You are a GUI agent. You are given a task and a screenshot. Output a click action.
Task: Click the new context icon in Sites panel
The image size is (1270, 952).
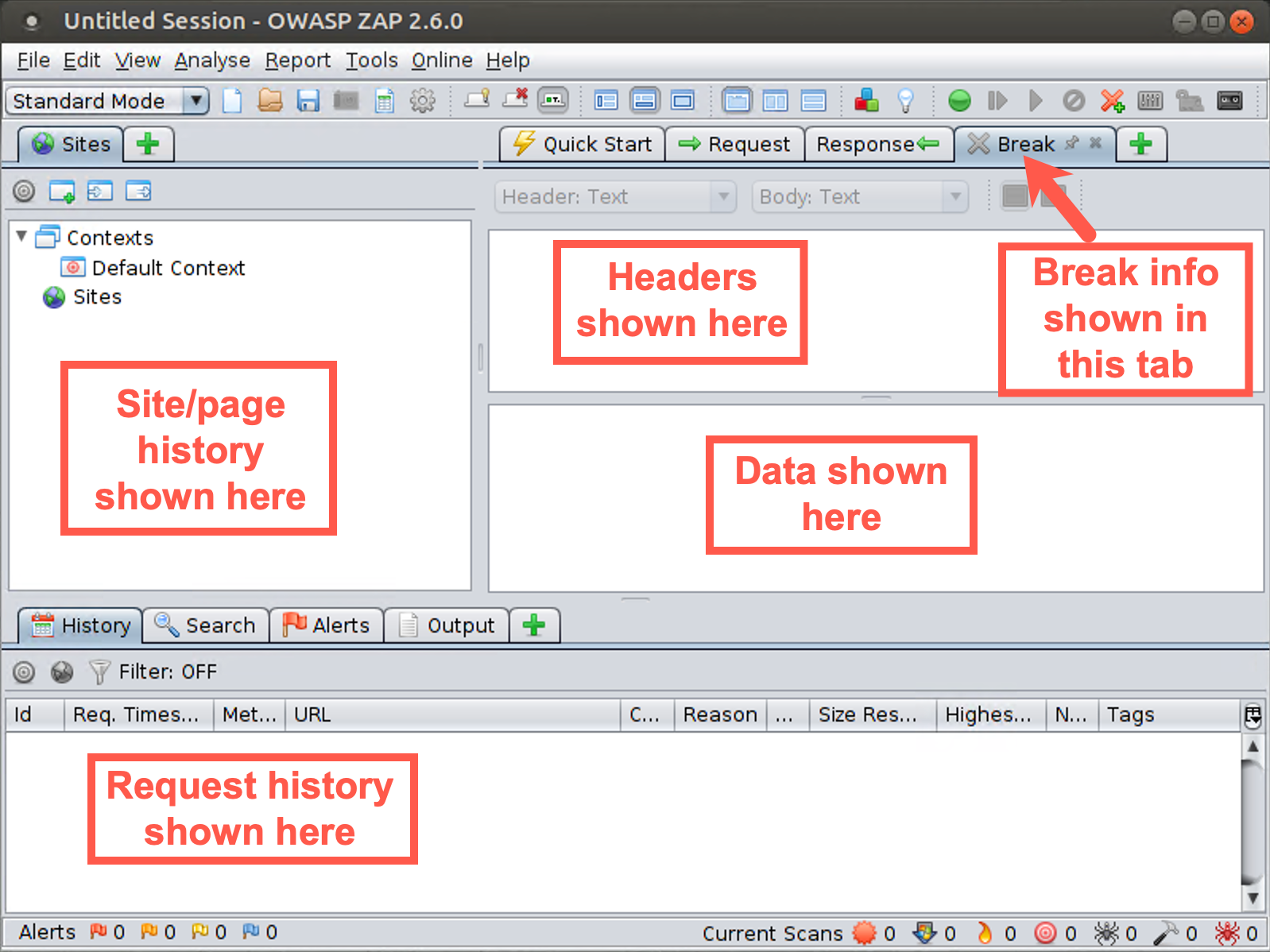(62, 192)
